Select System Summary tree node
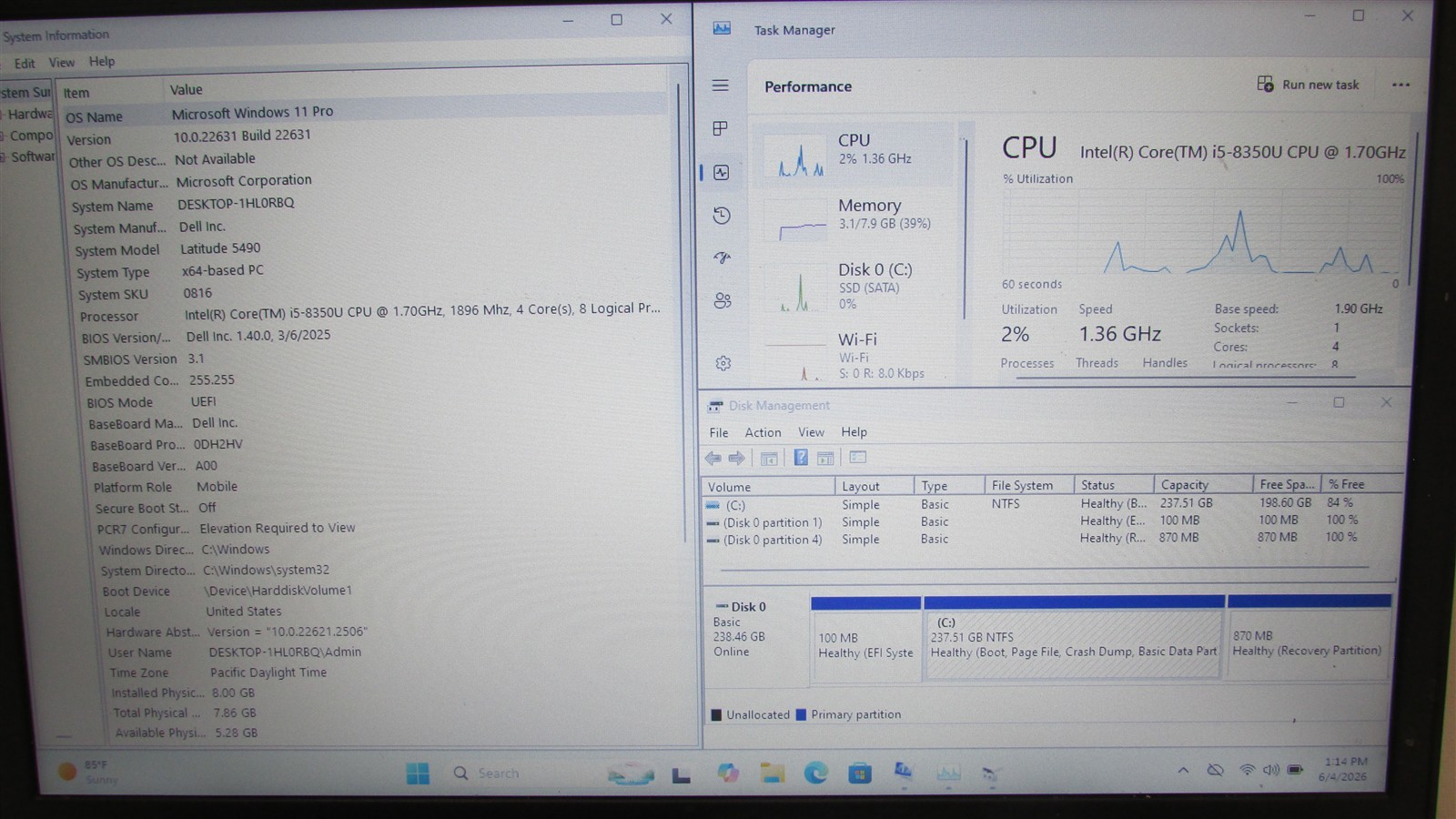Screen dimensions: 1456x819 (x=25, y=93)
